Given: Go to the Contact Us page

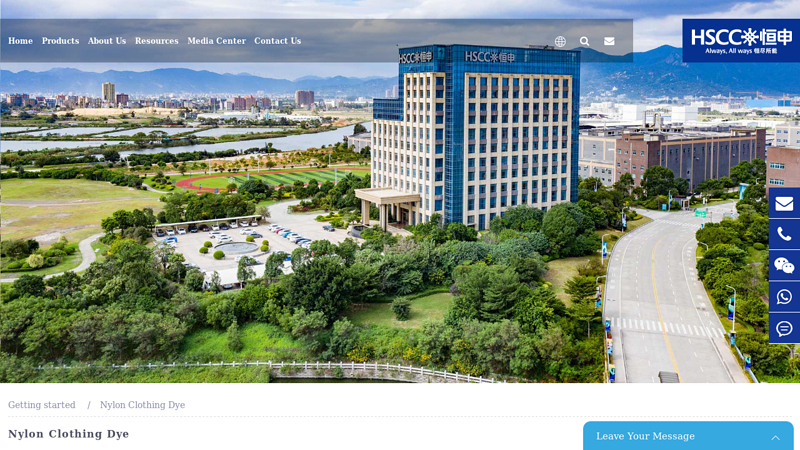Looking at the screenshot, I should [278, 41].
